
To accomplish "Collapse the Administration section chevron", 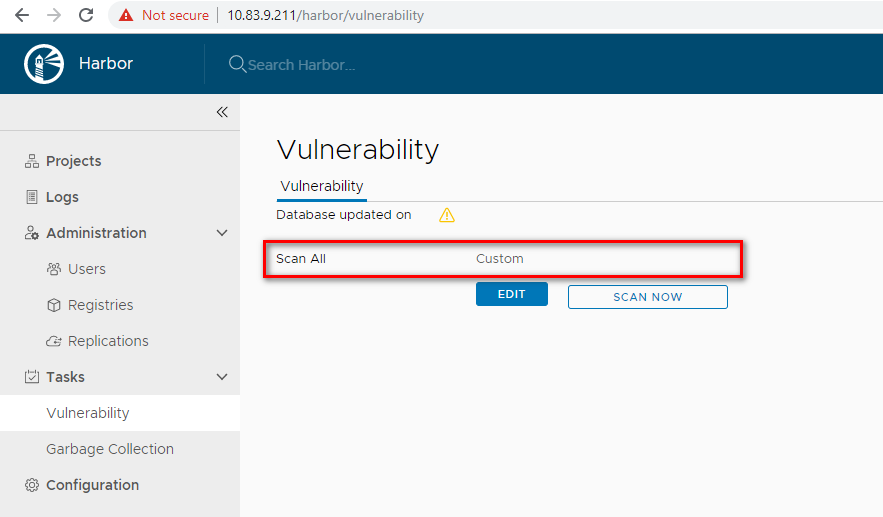I will [x=222, y=233].
